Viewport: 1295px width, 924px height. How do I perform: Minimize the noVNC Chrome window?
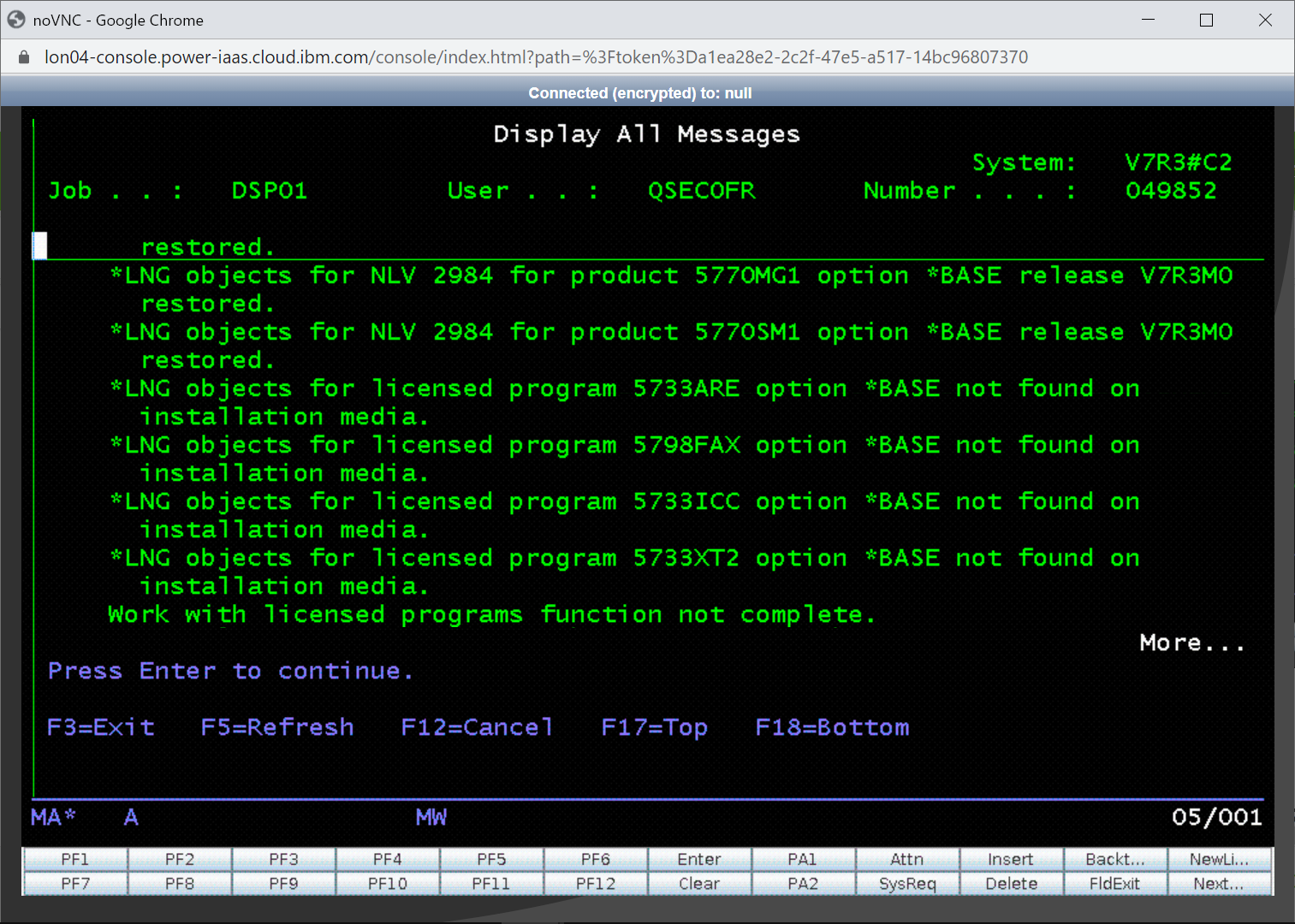coord(1149,20)
